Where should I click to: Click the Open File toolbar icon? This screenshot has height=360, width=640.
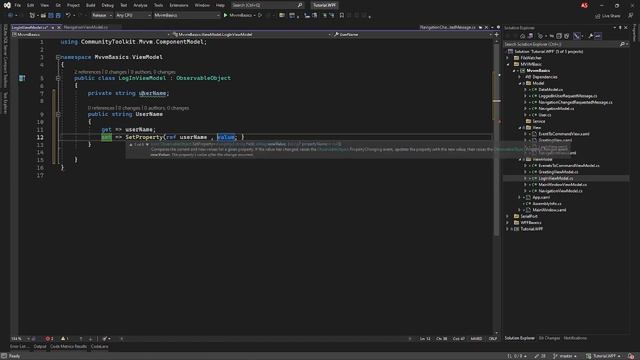(x=43, y=16)
